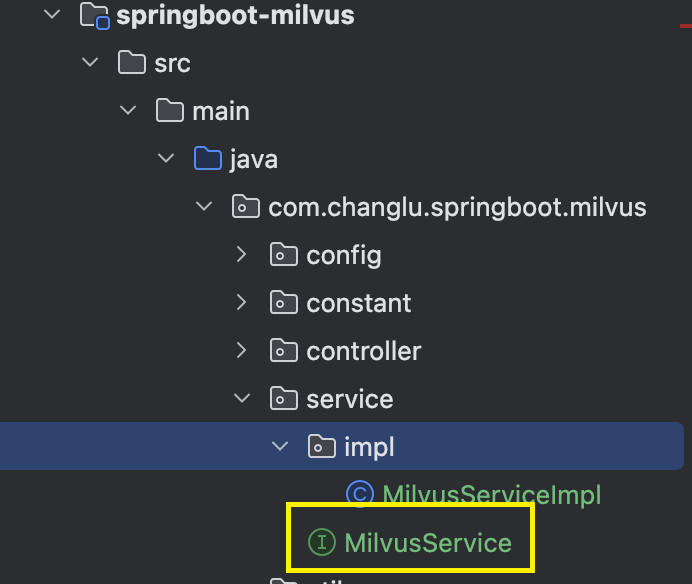Collapse the src folder chevron
692x584 pixels.
pyautogui.click(x=90, y=62)
